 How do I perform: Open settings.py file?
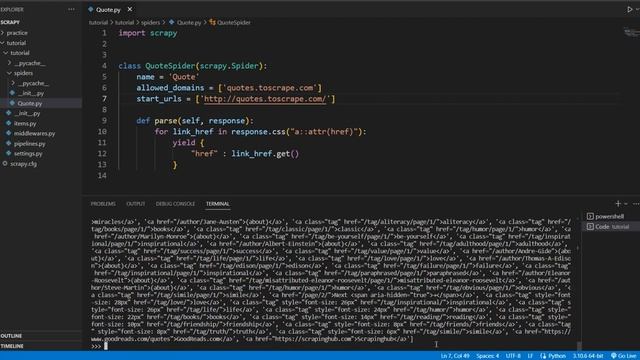(x=28, y=153)
